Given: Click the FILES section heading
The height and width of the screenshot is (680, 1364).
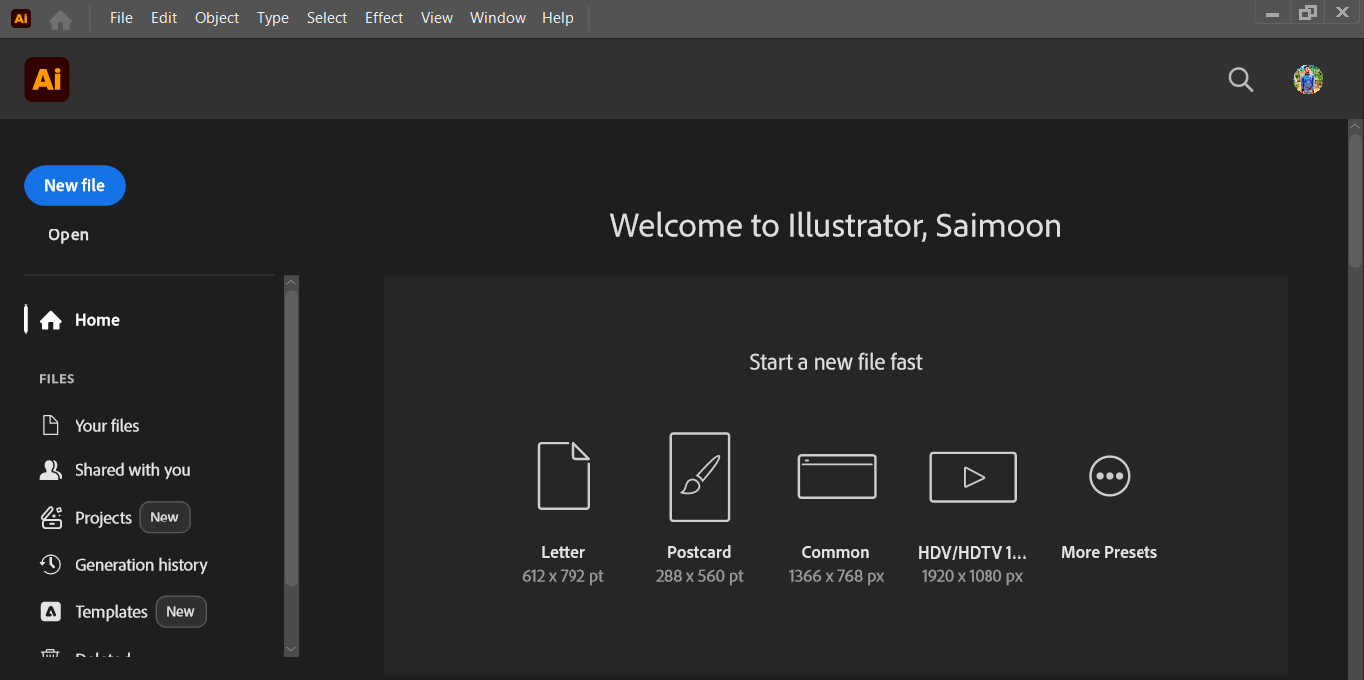Looking at the screenshot, I should pyautogui.click(x=57, y=379).
